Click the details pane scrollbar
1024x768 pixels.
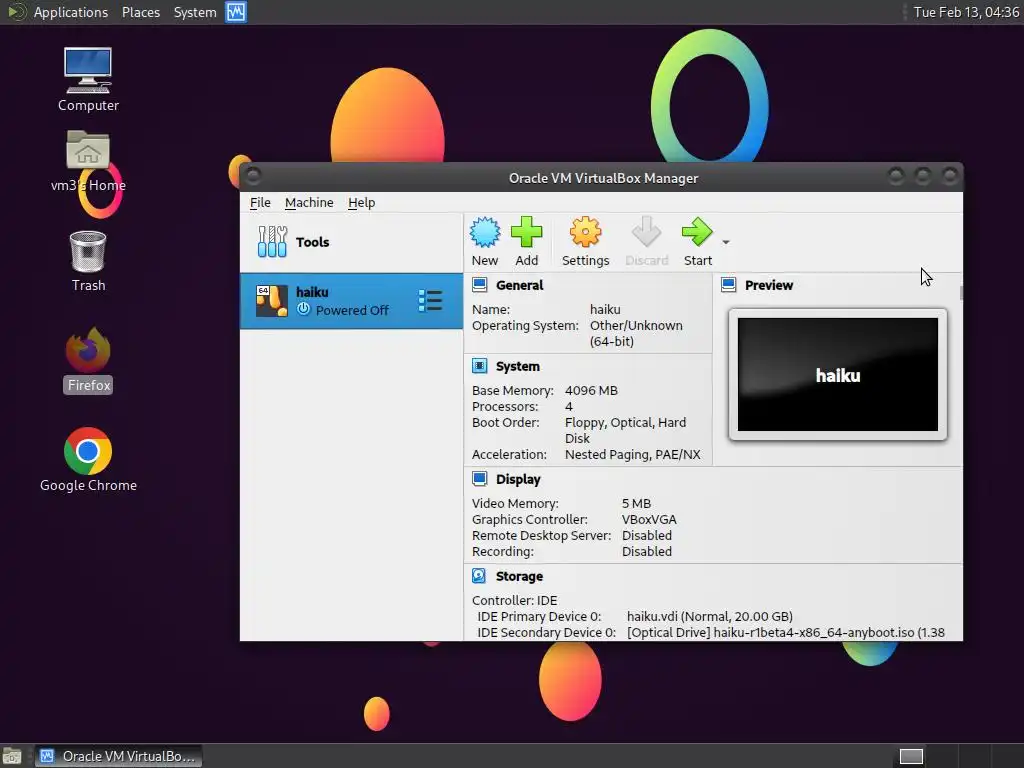(961, 293)
